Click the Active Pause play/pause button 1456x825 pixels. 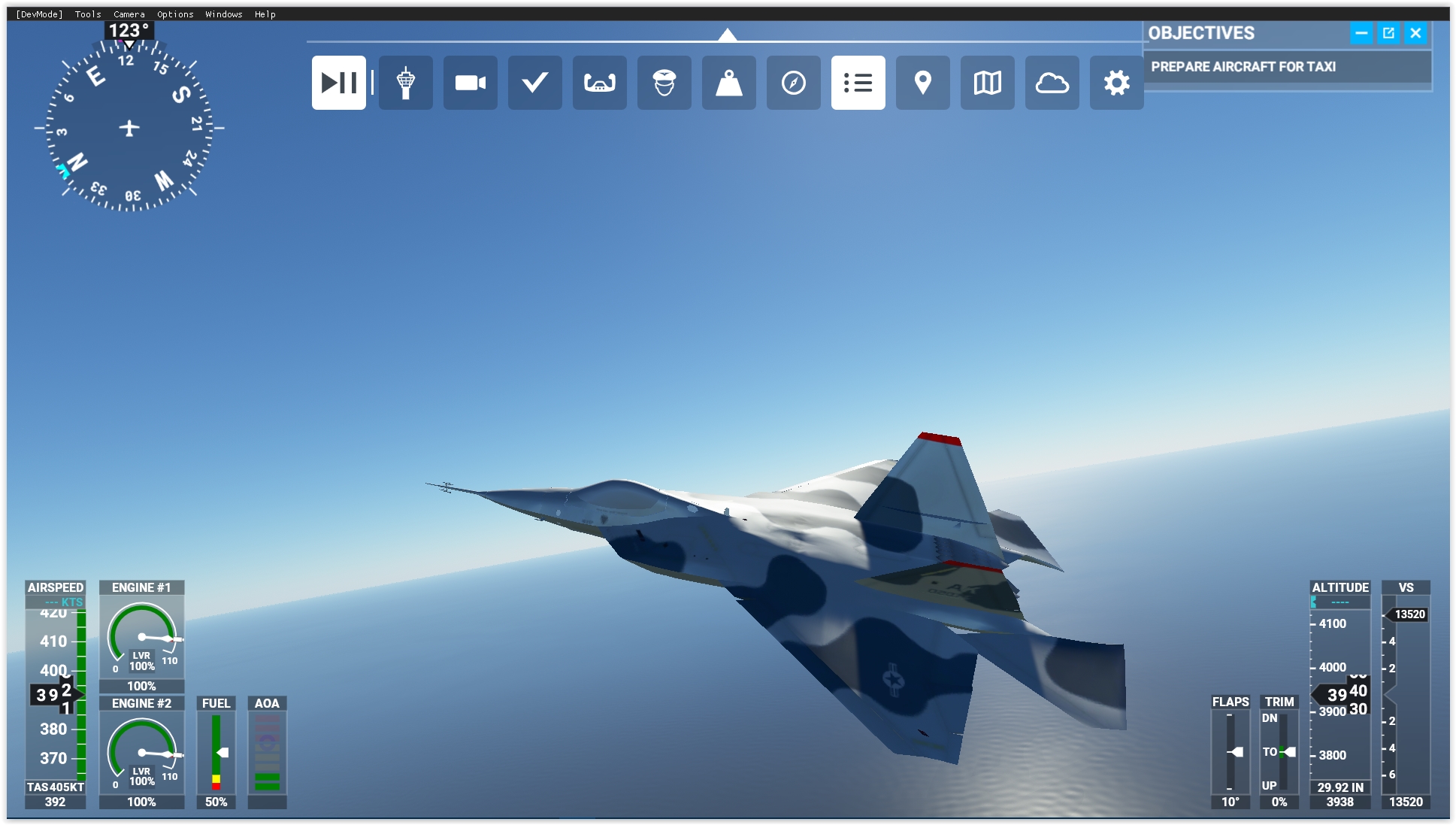click(338, 83)
